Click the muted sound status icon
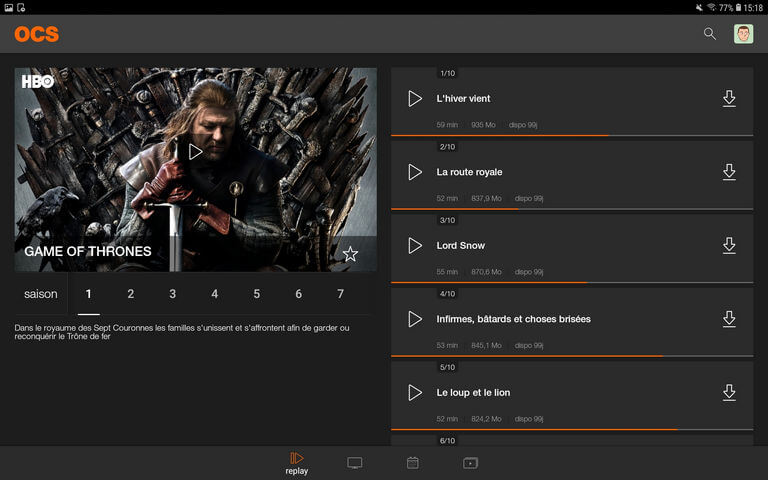This screenshot has height=480, width=768. (x=699, y=7)
